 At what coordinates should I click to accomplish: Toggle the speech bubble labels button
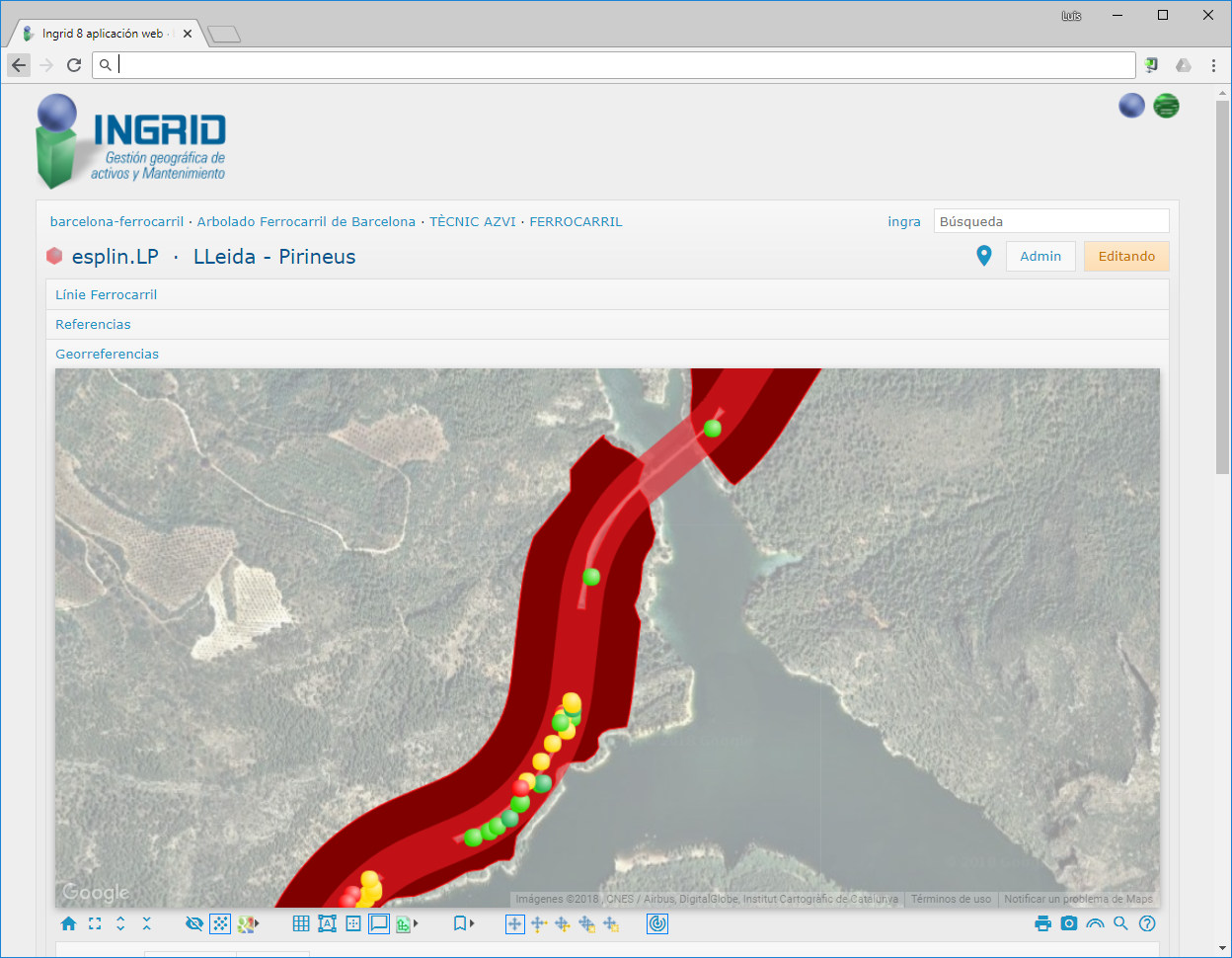pos(379,924)
